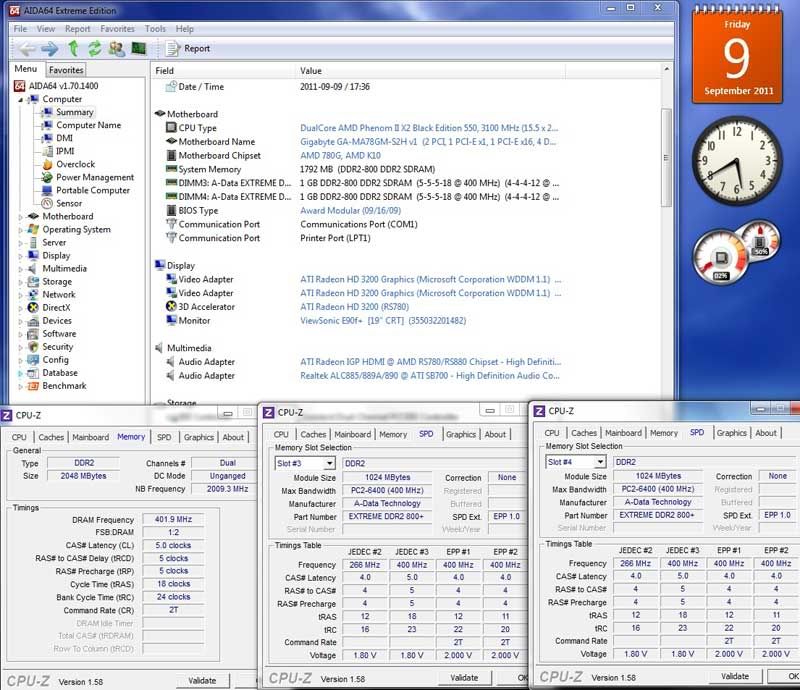Select the Menu pane tab

[26, 69]
